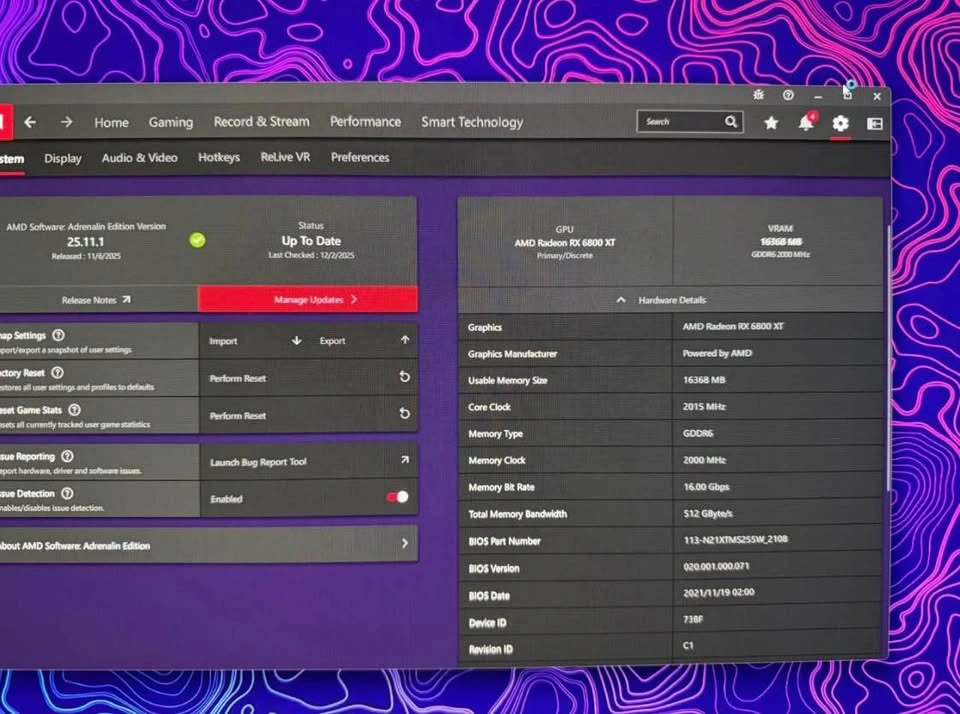The height and width of the screenshot is (714, 960).
Task: Click the Device ID value 738F
Action: tap(693, 619)
